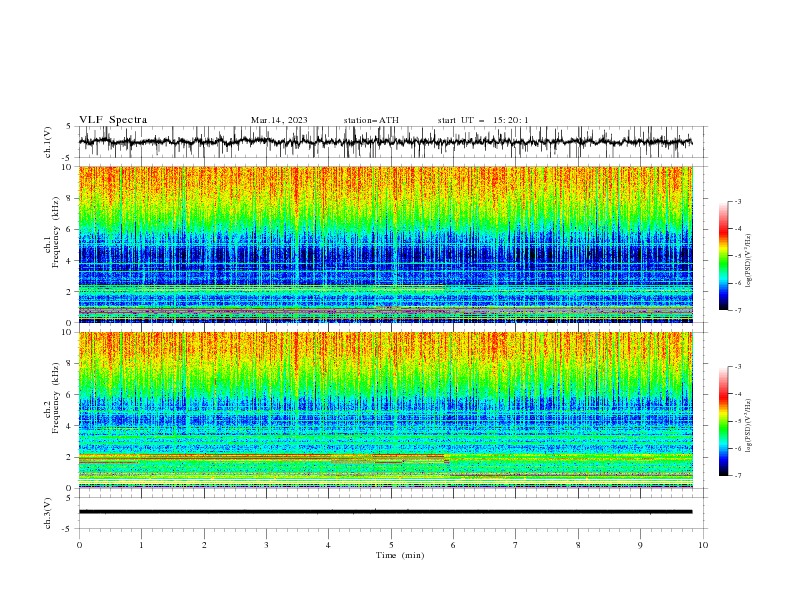Click the ch.1 color bar's log(PSD) label
The height and width of the screenshot is (612, 792).
click(x=749, y=261)
